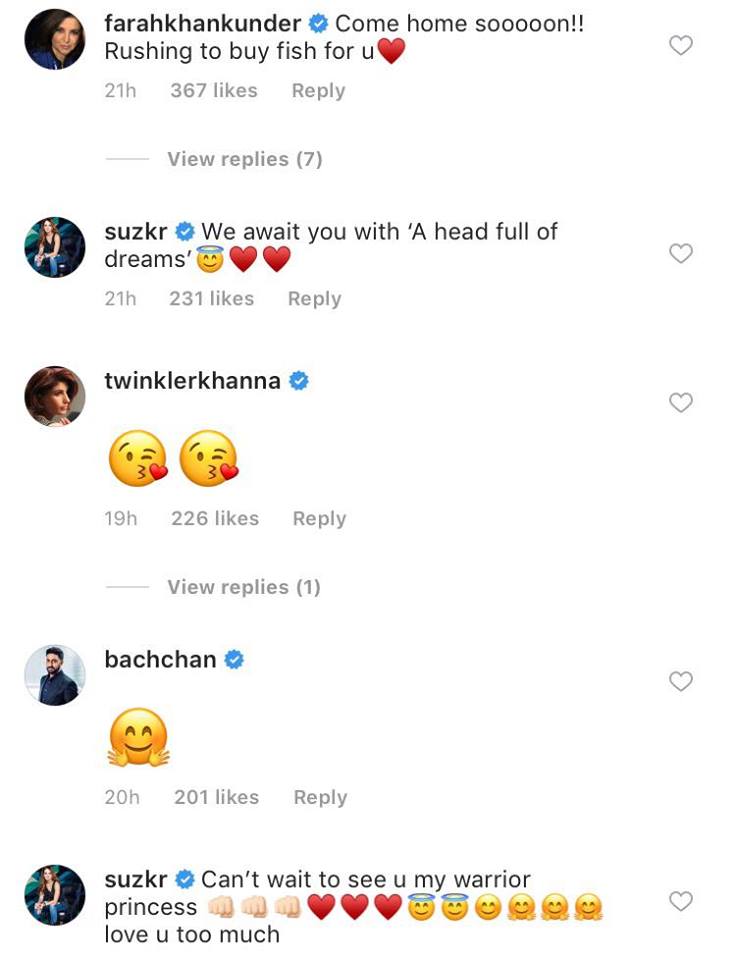The image size is (736, 960).
Task: Like suzkr's 'A head full of dreams' comment
Action: click(x=681, y=254)
